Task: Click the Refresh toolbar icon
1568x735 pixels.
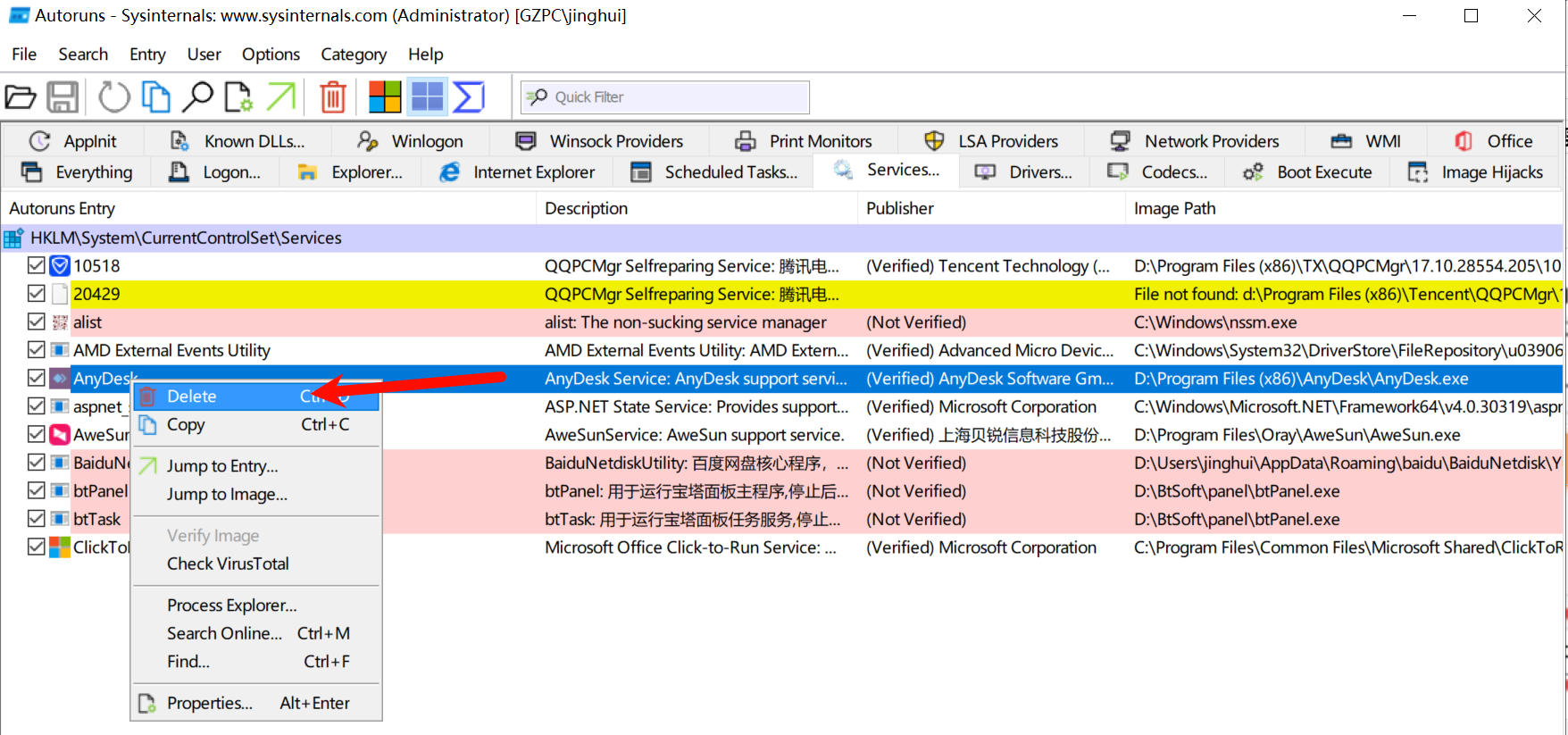Action: point(113,96)
